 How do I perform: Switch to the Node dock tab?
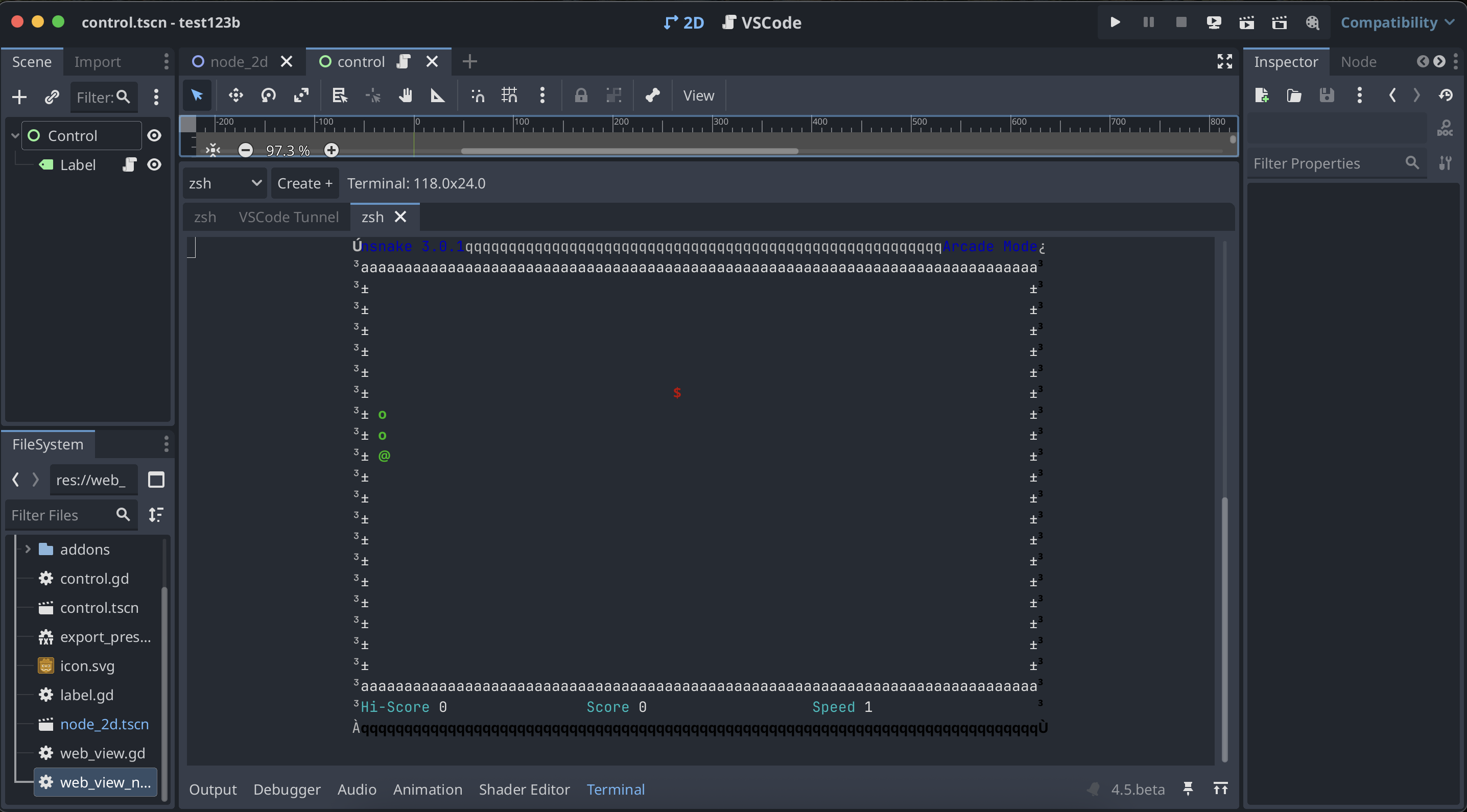point(1358,61)
